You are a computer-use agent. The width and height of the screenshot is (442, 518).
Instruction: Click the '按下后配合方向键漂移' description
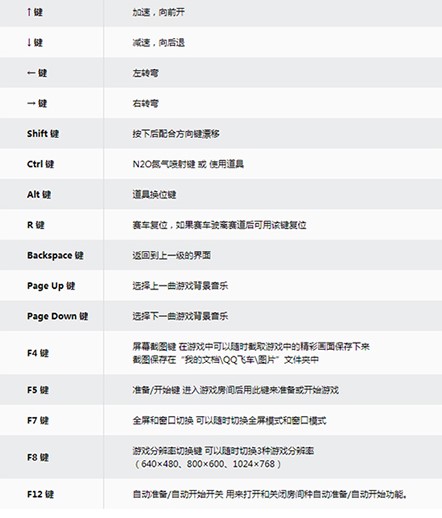[176, 134]
